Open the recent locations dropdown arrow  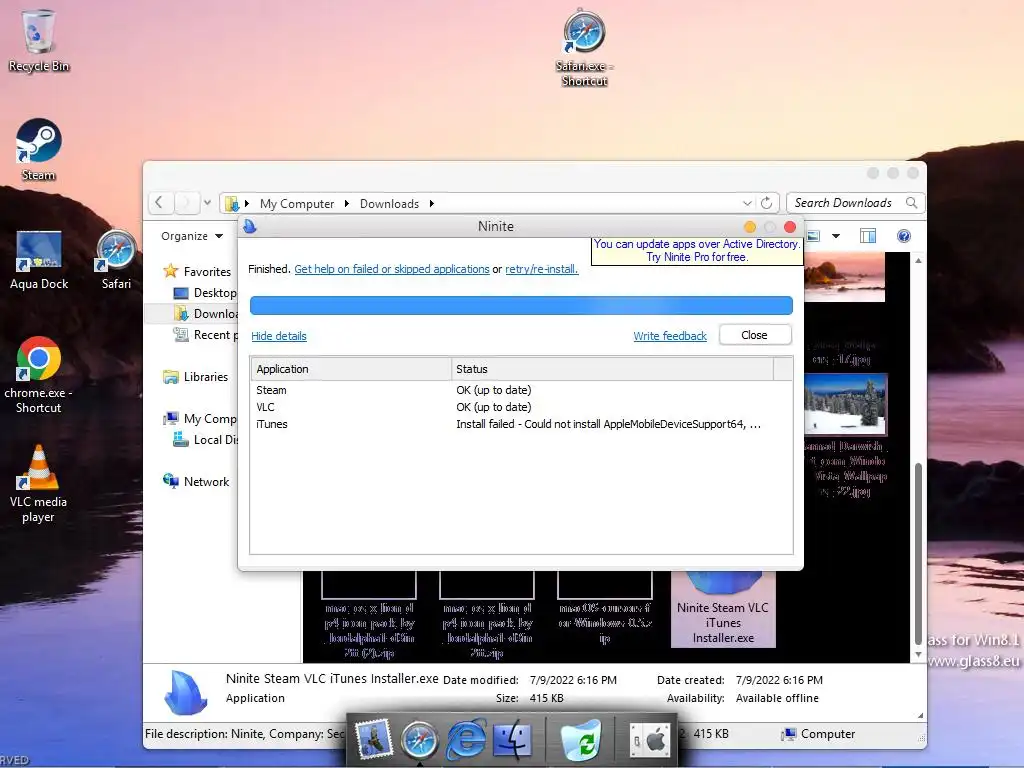(207, 203)
